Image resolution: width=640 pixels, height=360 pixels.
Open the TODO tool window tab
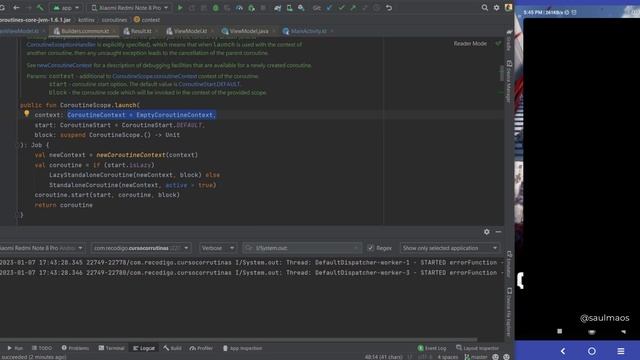point(42,348)
